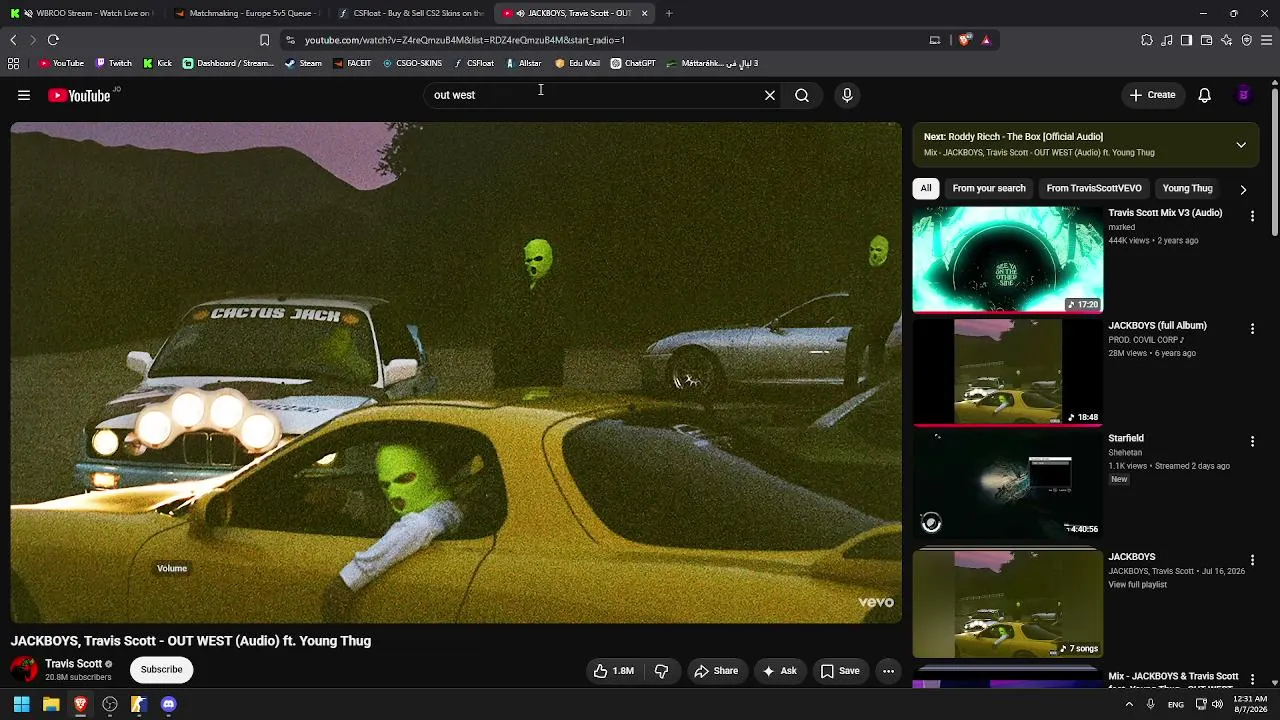Open Twitch bookmark
Viewport: 1280px width, 720px height.
pos(114,63)
